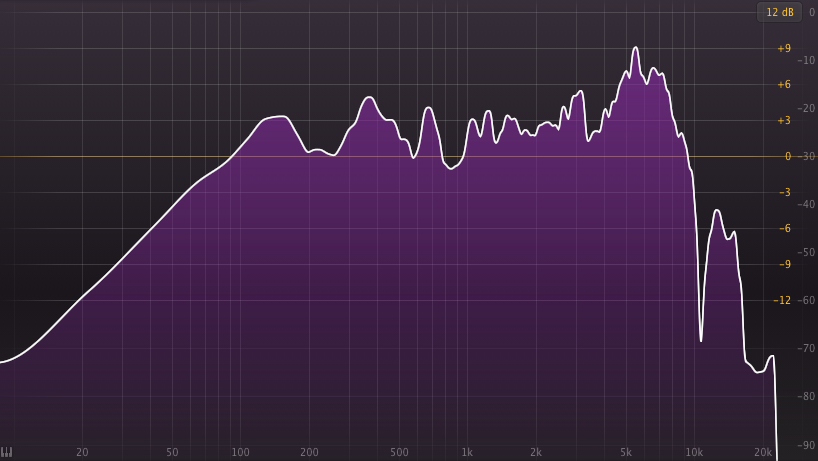Image resolution: width=818 pixels, height=461 pixels.
Task: Click the -6 yellow gain label
Action: tap(784, 228)
